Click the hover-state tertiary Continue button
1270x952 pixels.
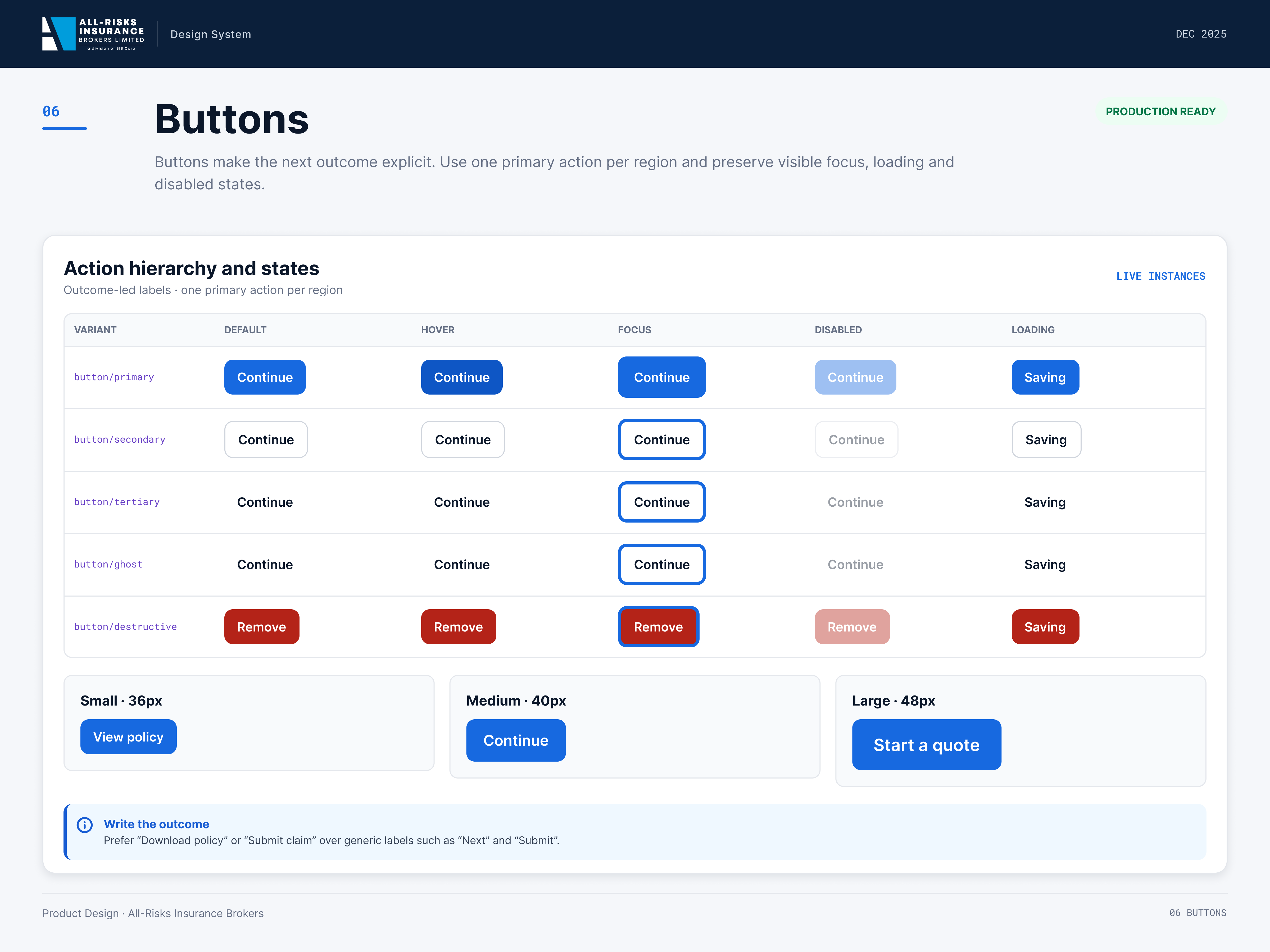(462, 502)
